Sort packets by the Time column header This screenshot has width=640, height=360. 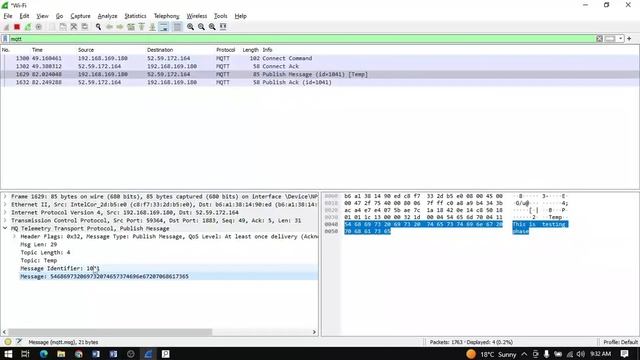37,50
